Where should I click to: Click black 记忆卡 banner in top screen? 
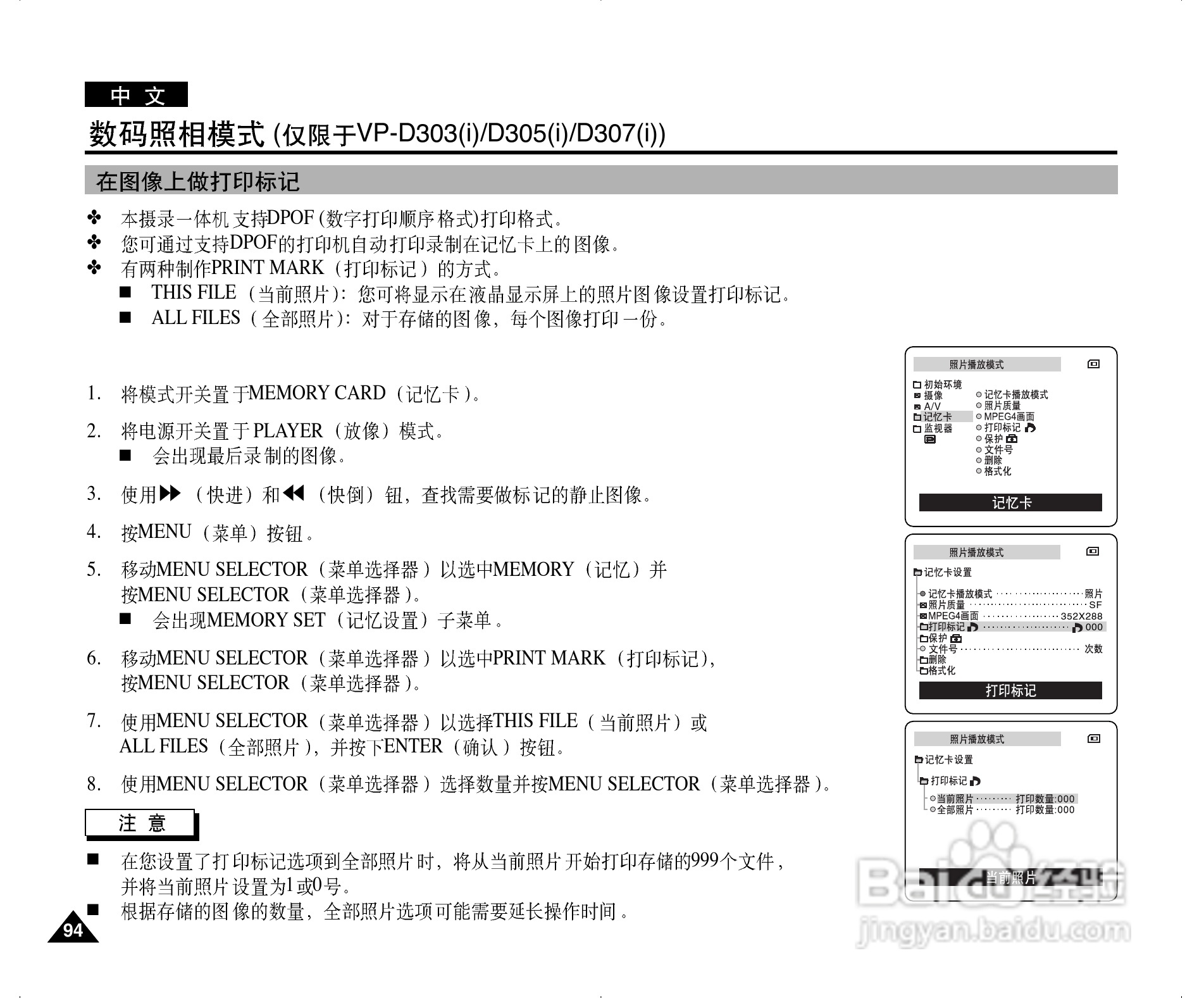1010,502
